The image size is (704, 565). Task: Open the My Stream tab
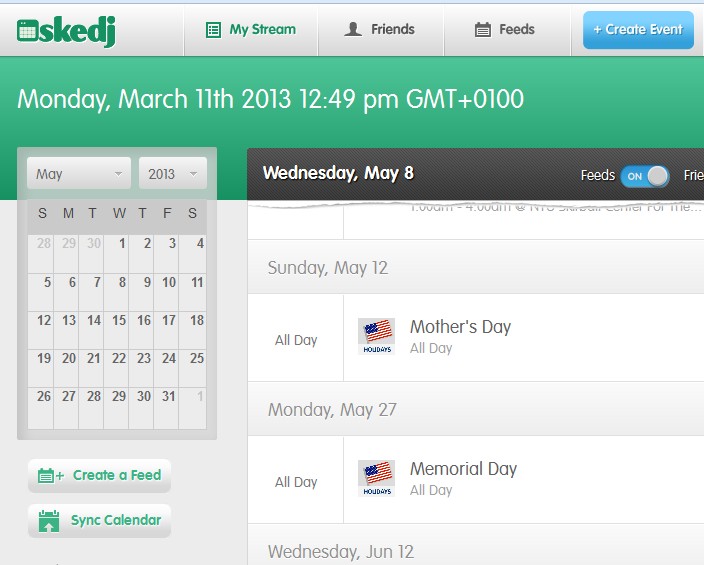tap(251, 30)
